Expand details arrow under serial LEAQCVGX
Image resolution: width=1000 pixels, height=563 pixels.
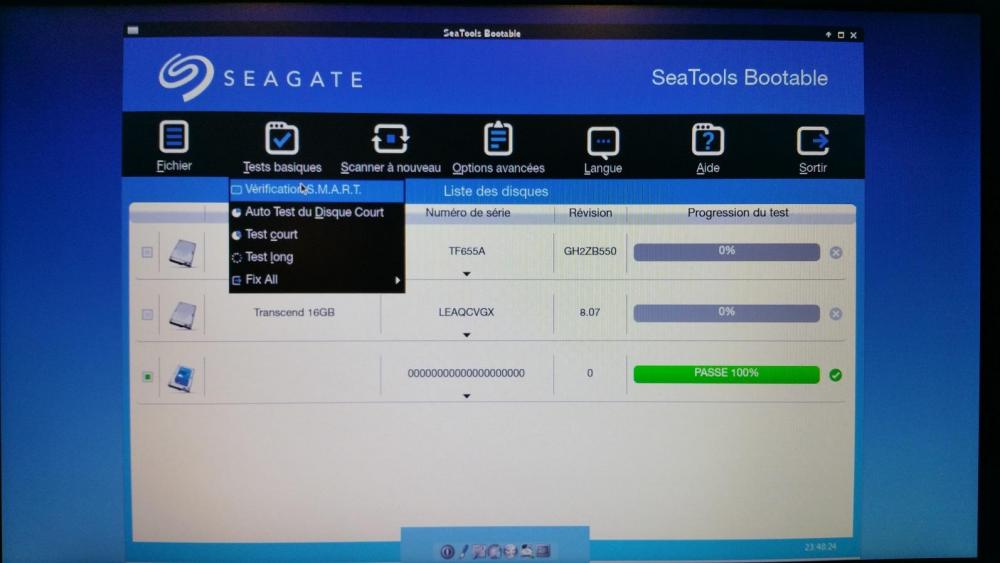coord(467,335)
